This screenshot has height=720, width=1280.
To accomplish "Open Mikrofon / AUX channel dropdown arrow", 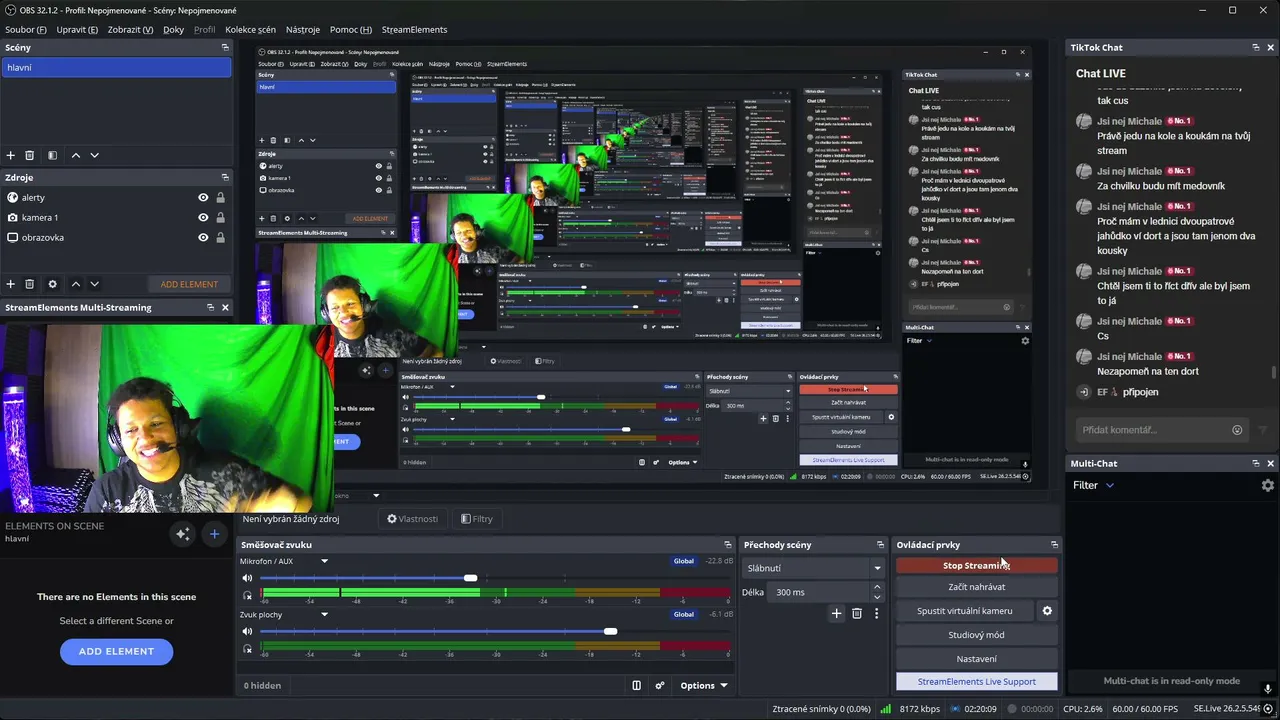I will click(324, 561).
